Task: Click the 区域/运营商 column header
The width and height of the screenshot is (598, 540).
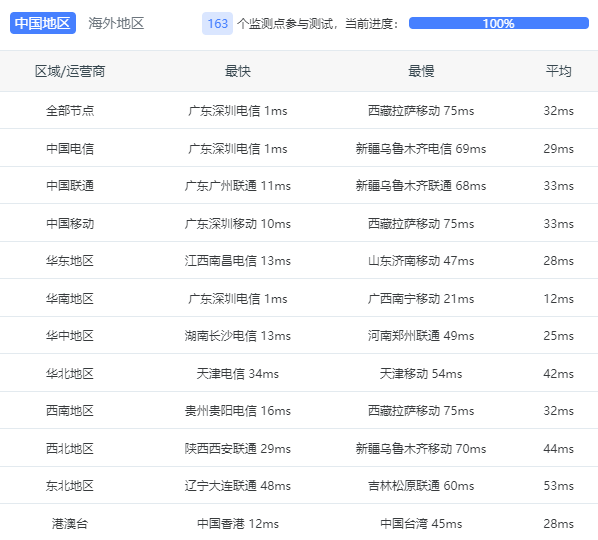Action: click(x=70, y=71)
